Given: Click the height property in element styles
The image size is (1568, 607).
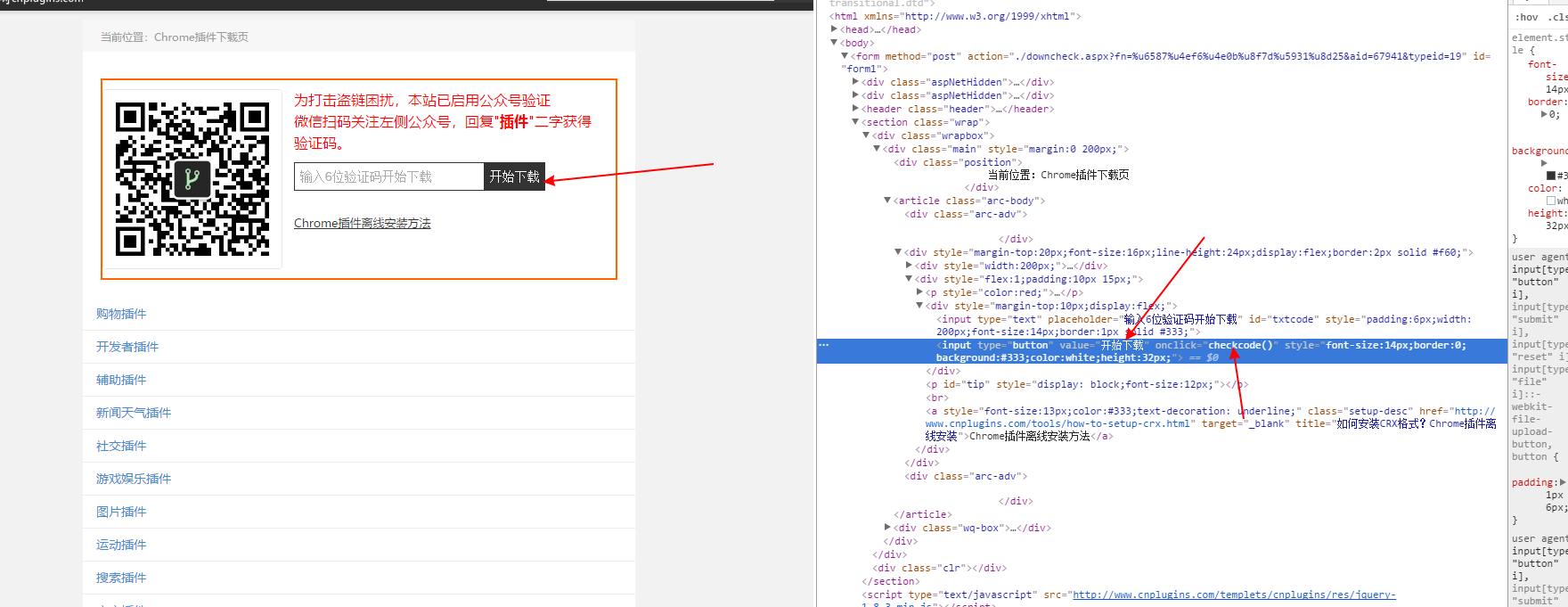Looking at the screenshot, I should pos(1545,213).
